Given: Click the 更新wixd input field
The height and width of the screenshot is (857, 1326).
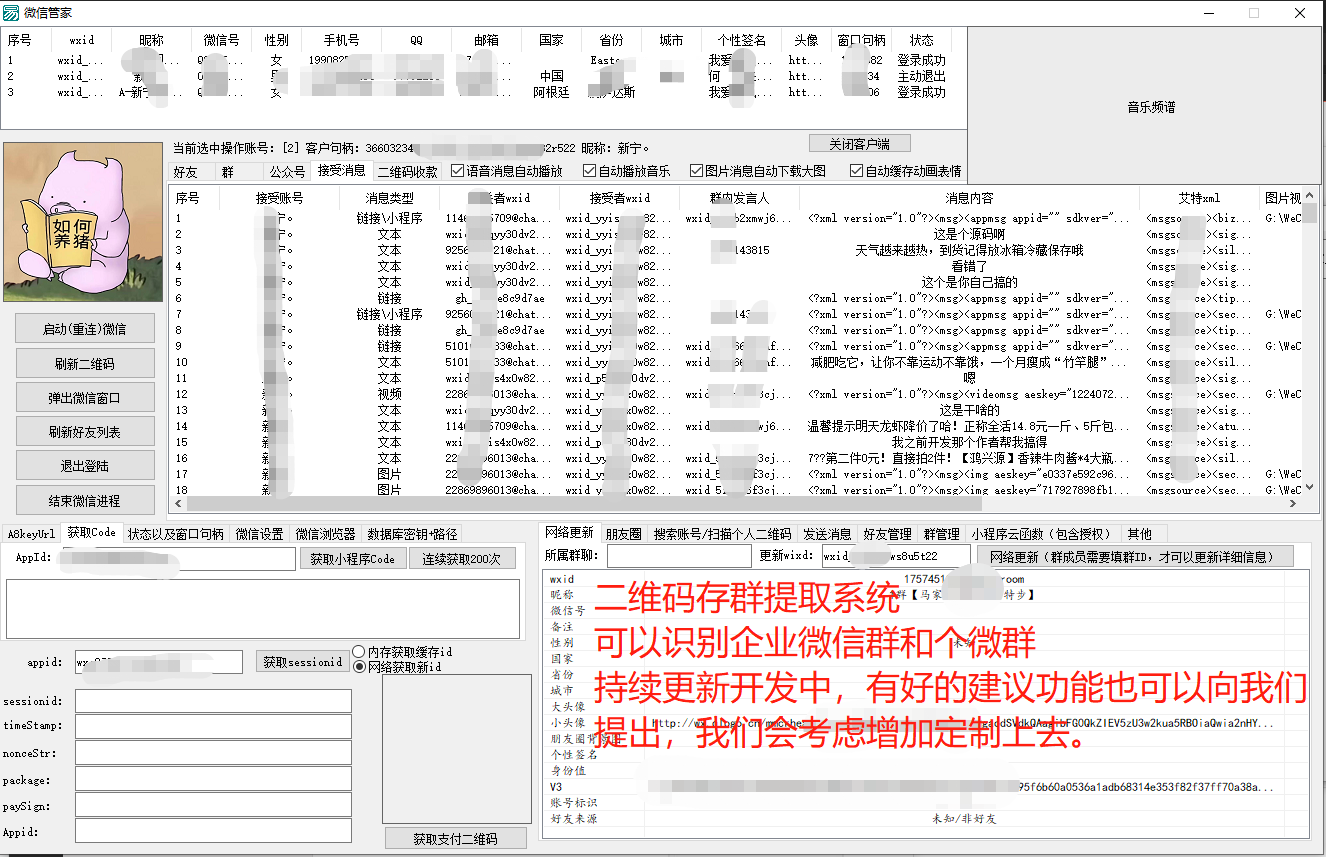Looking at the screenshot, I should pyautogui.click(x=896, y=555).
